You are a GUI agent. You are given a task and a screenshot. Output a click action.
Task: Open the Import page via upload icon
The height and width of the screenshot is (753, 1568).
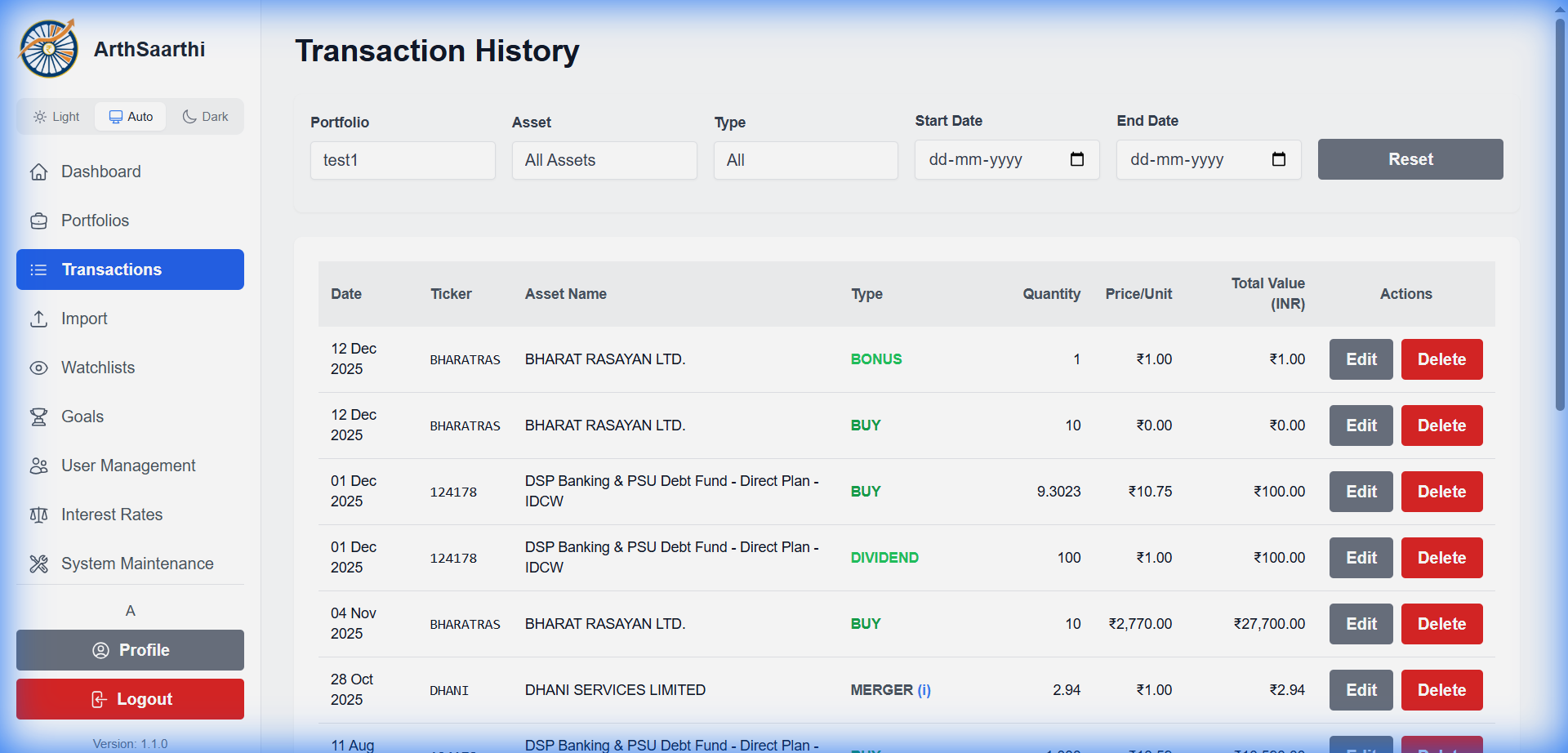pyautogui.click(x=39, y=319)
